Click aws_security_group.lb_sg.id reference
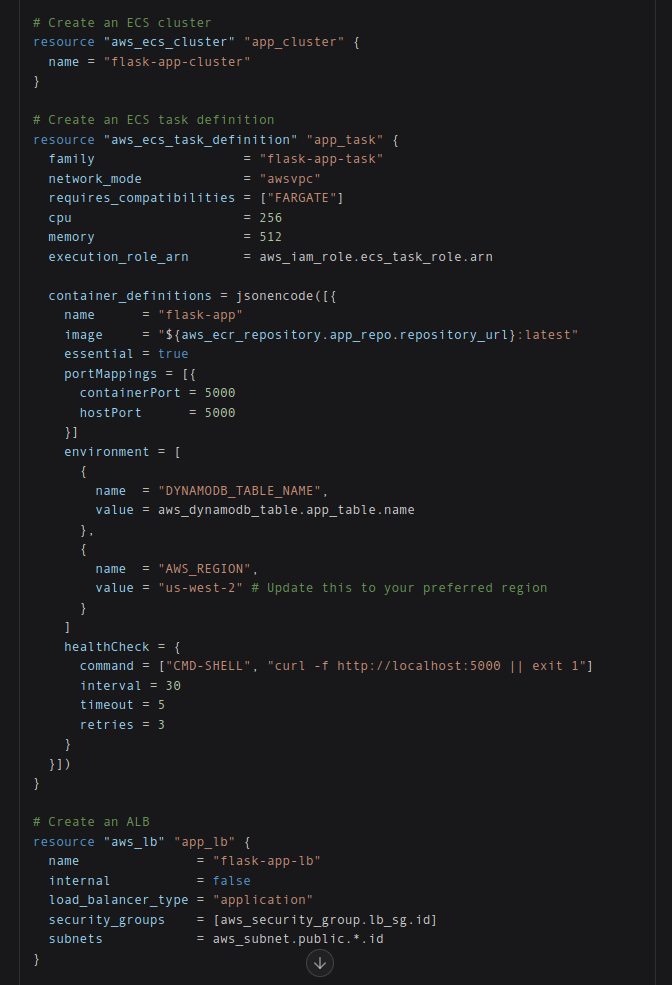672x985 pixels. (325, 920)
